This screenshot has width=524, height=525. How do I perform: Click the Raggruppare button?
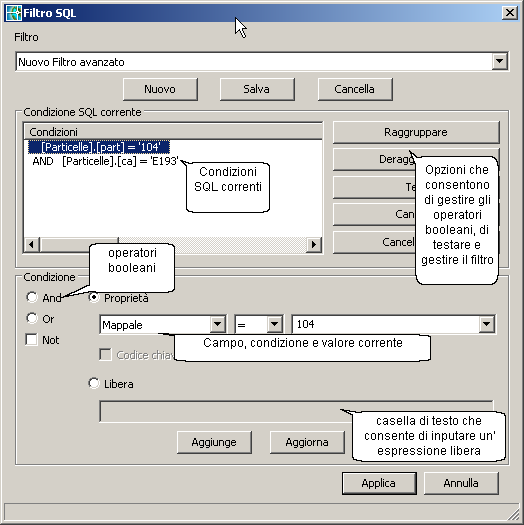pos(416,132)
